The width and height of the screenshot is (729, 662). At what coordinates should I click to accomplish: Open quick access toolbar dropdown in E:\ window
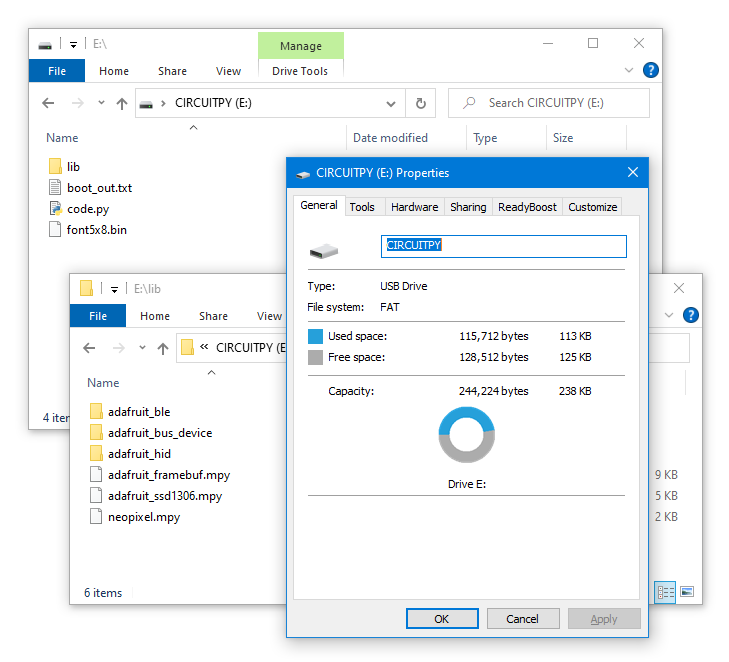pos(73,45)
